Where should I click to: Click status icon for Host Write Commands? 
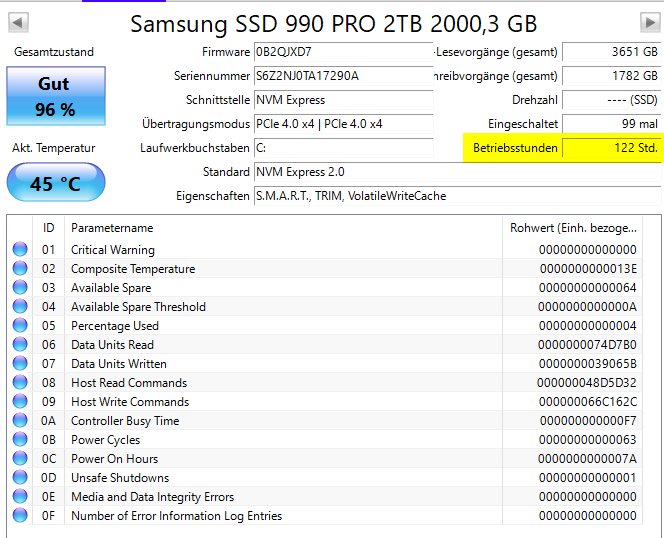click(x=20, y=402)
